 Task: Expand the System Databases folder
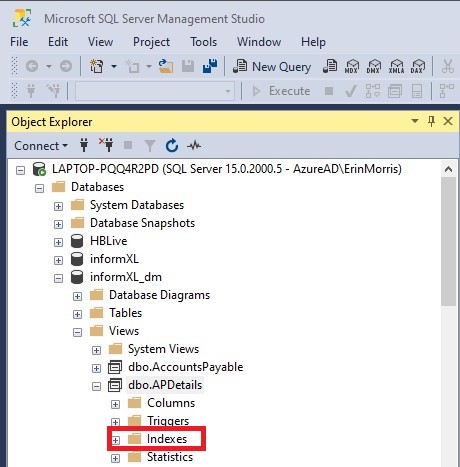pos(58,206)
